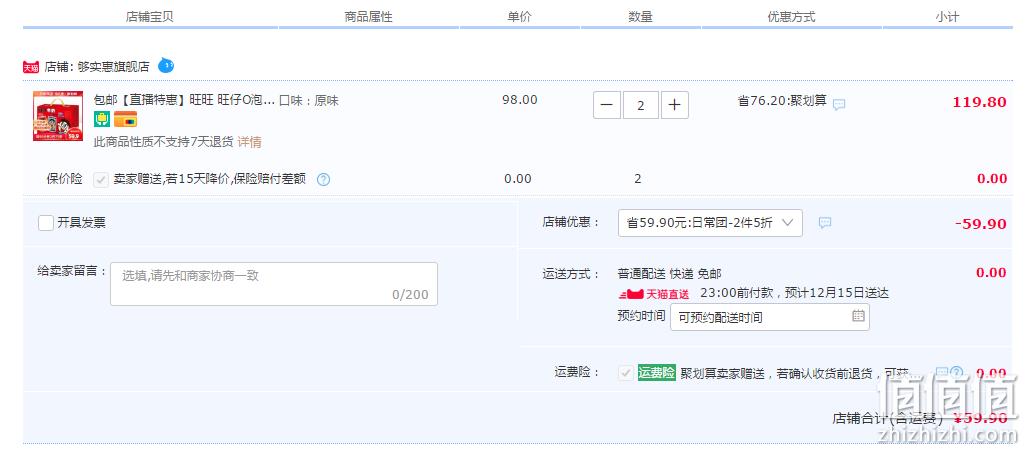Click the discount amount -59.90

pyautogui.click(x=980, y=223)
